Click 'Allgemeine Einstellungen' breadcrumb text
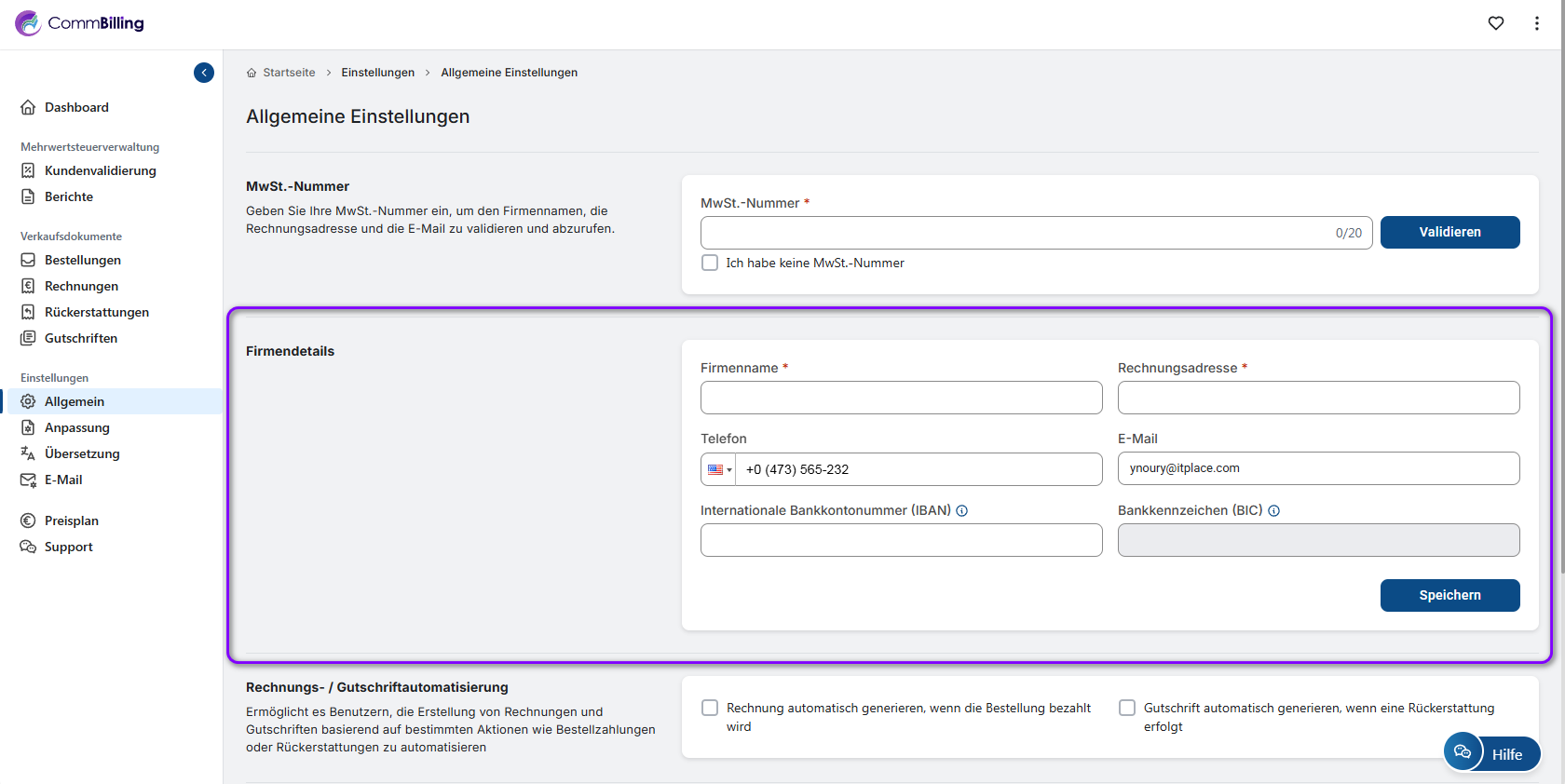The height and width of the screenshot is (784, 1565). click(x=510, y=73)
